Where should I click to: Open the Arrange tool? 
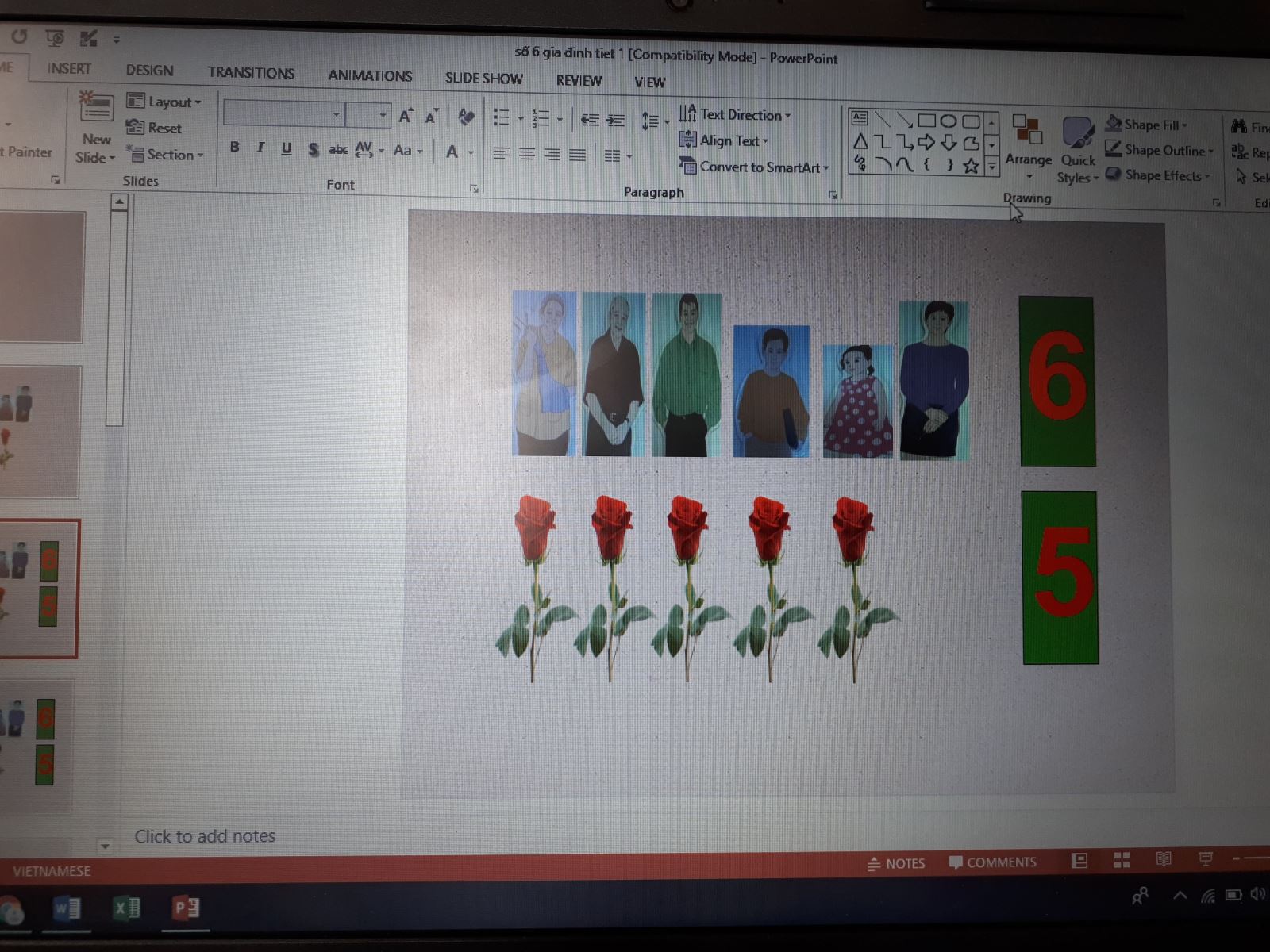[1028, 139]
